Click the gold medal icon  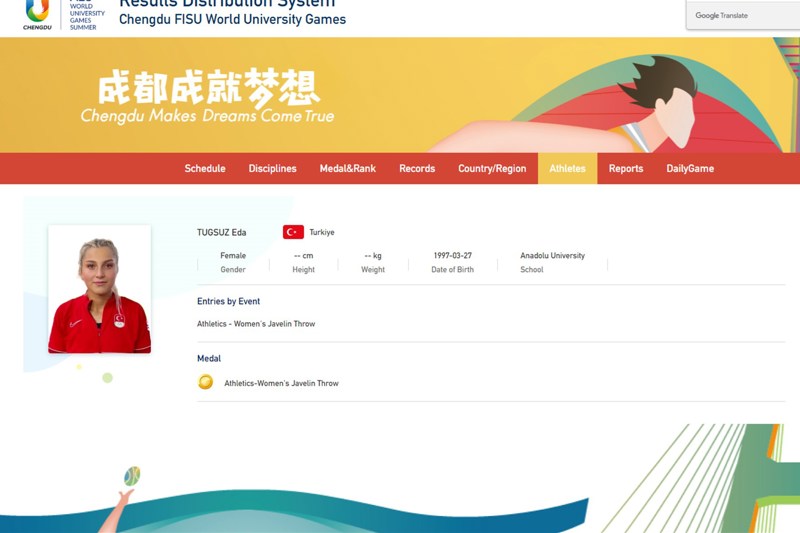click(x=205, y=382)
